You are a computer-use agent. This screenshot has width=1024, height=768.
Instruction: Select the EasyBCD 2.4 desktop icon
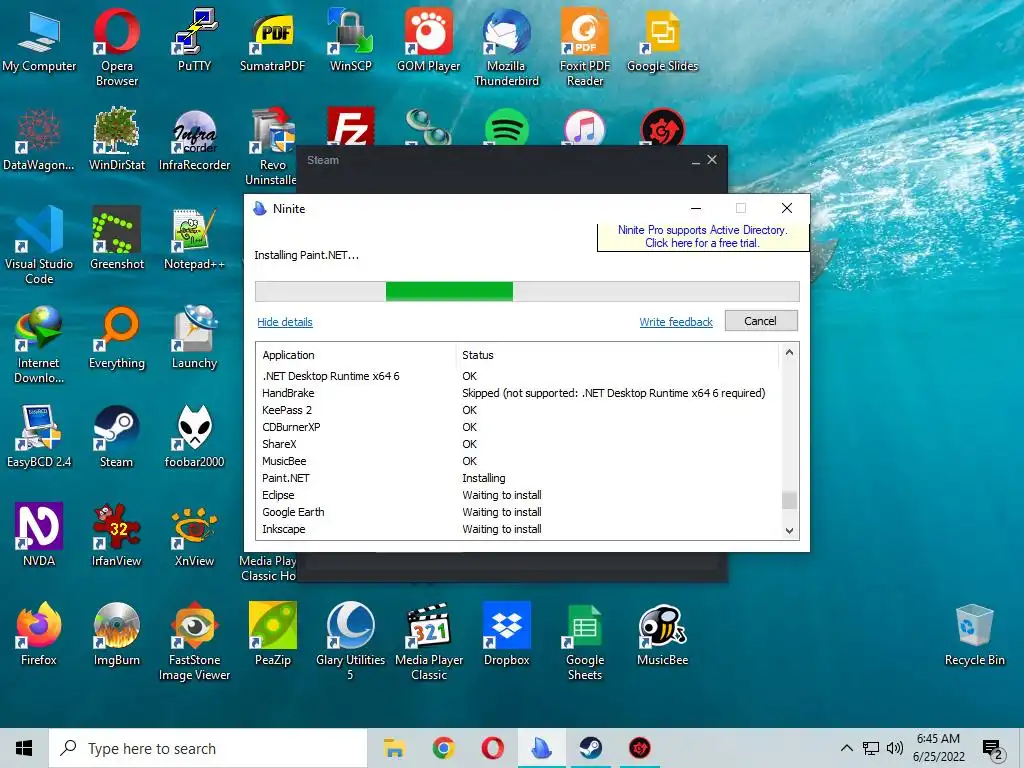(39, 437)
